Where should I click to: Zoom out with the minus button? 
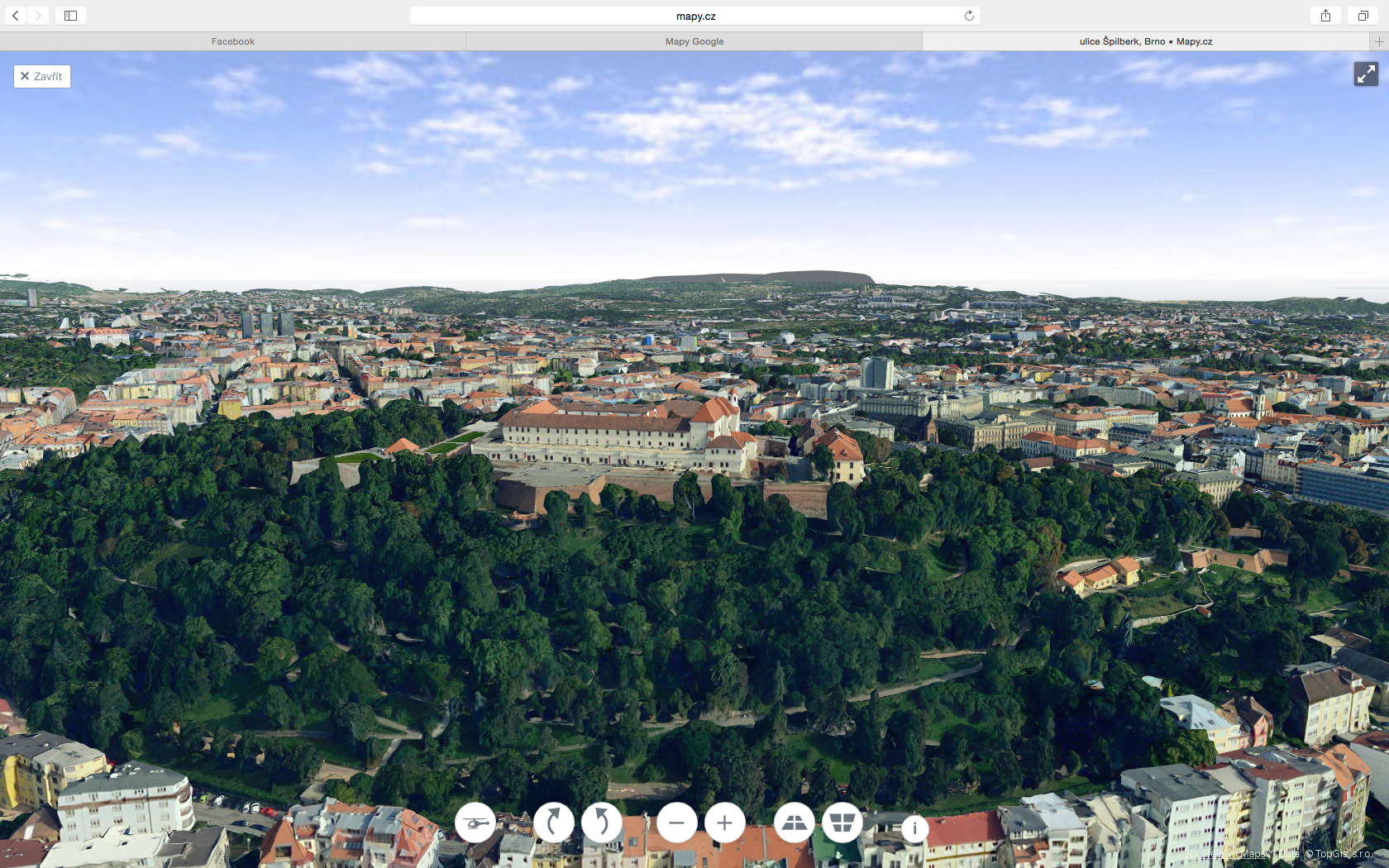[677, 823]
